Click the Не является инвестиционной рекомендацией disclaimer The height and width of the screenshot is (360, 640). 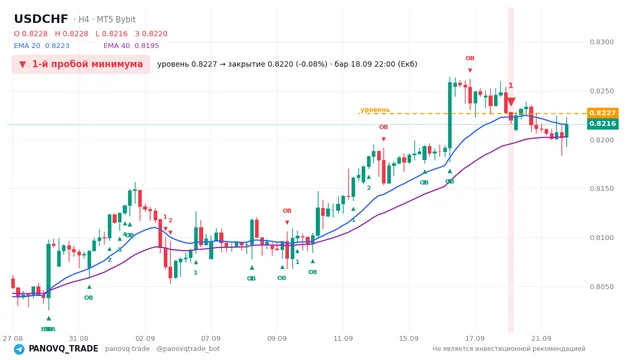(509, 349)
